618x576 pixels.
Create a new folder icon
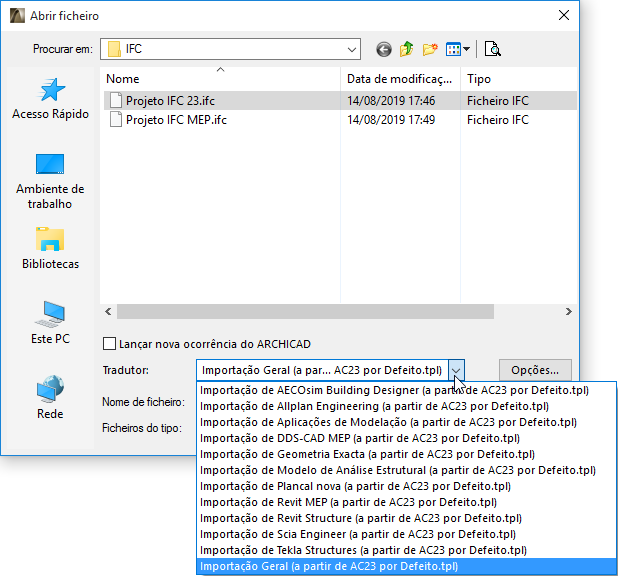click(430, 49)
